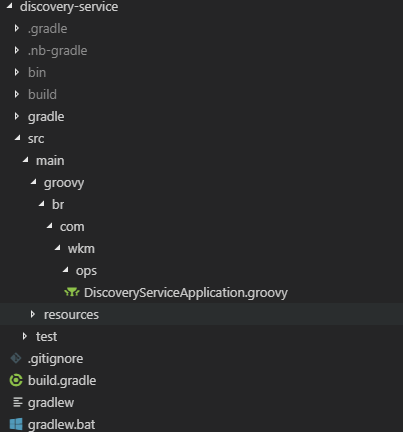This screenshot has width=403, height=432.
Task: Collapse the main folder
Action: [26, 160]
